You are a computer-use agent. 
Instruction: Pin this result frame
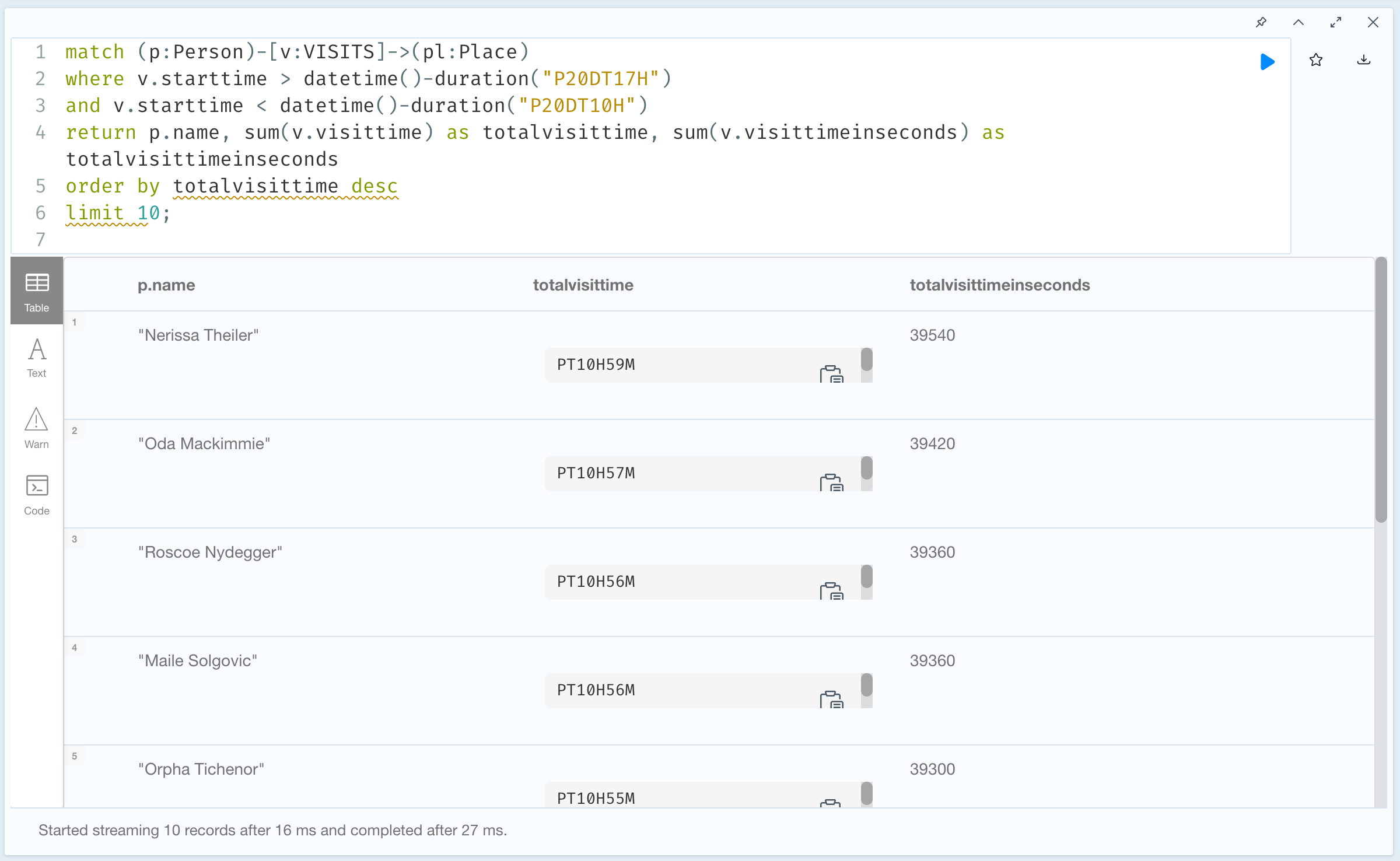[x=1261, y=22]
